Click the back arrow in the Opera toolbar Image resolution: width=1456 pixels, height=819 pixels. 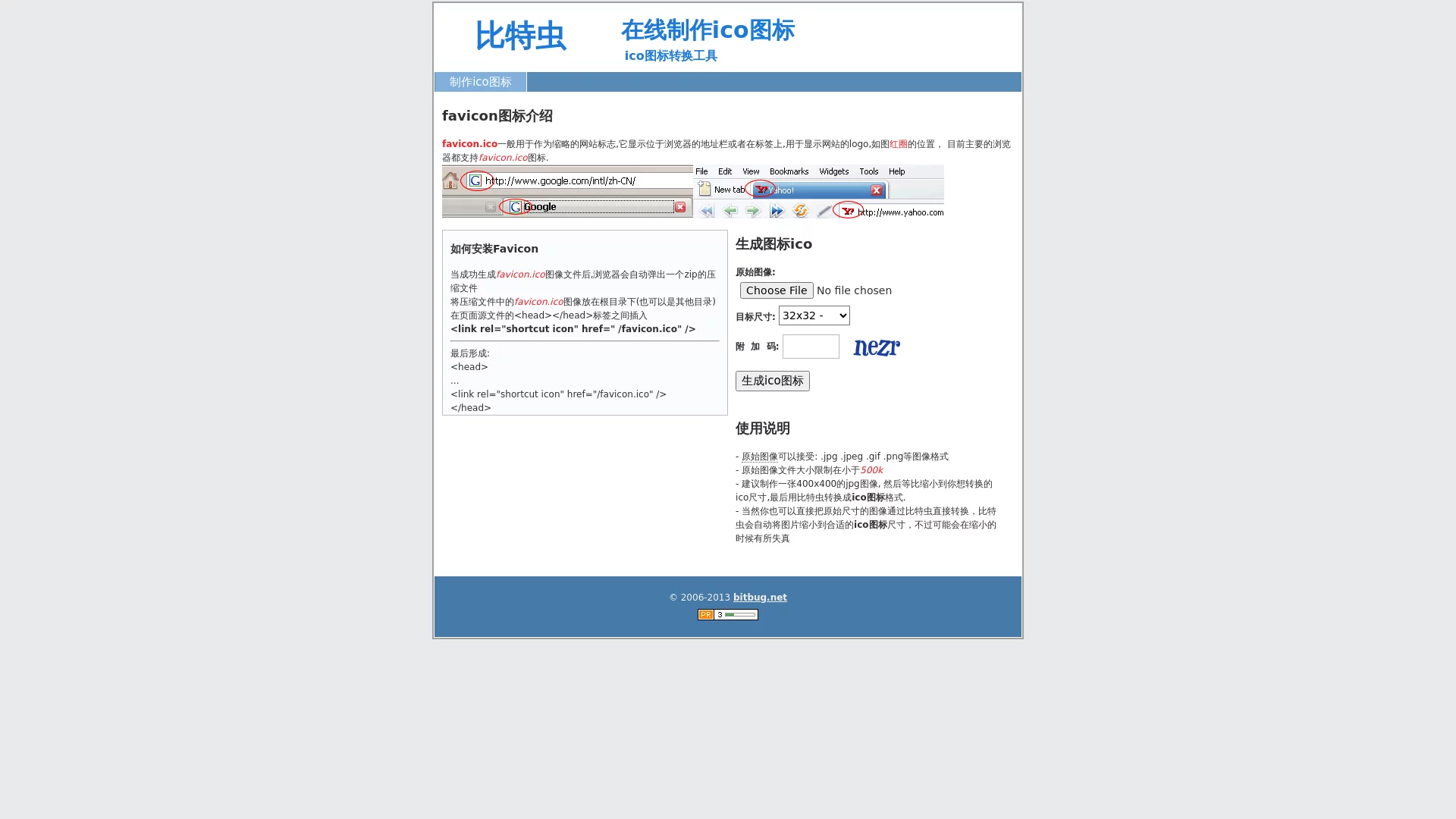[730, 211]
